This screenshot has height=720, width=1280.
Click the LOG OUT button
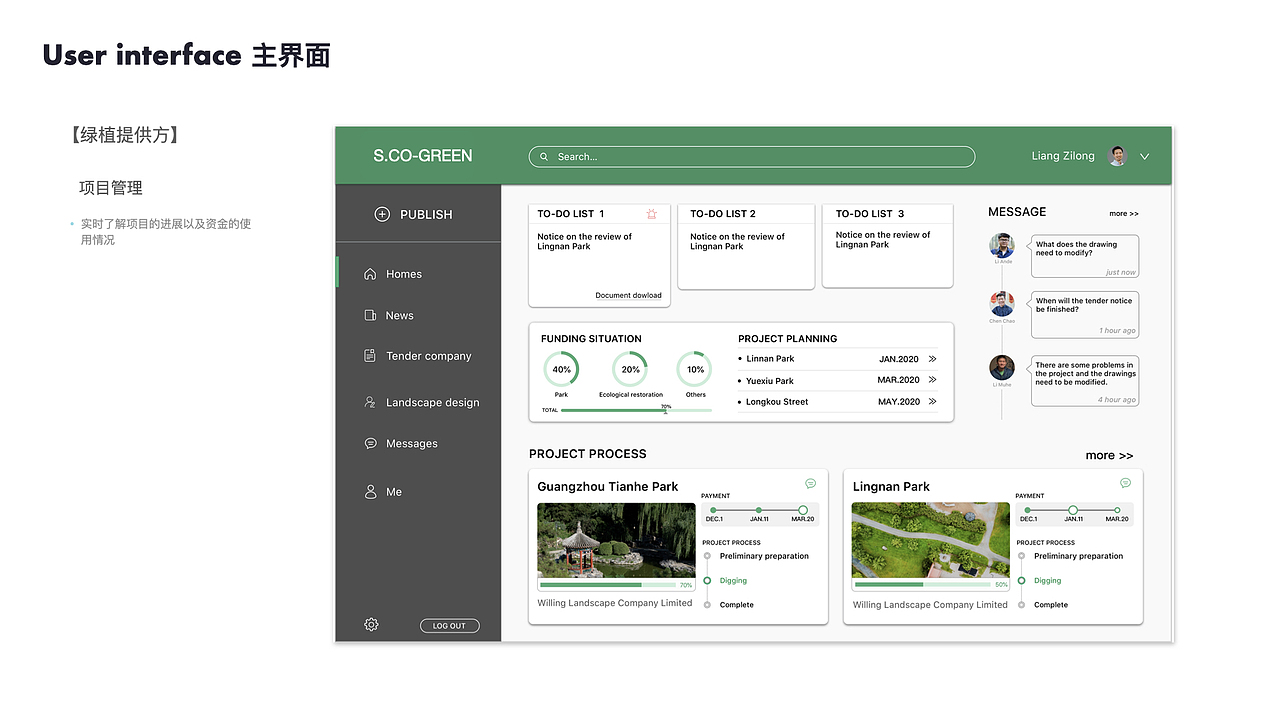[x=449, y=626]
